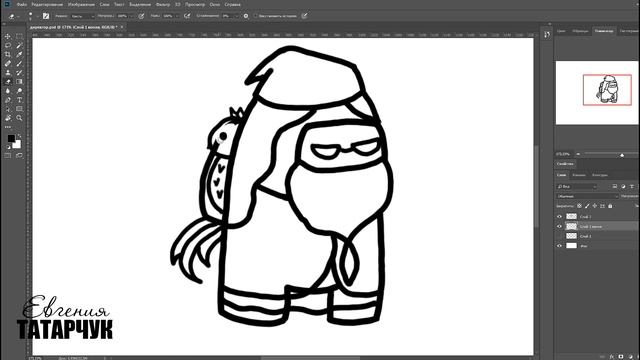Toggle lock transparent pixels
This screenshot has width=640, height=360.
[x=579, y=206]
